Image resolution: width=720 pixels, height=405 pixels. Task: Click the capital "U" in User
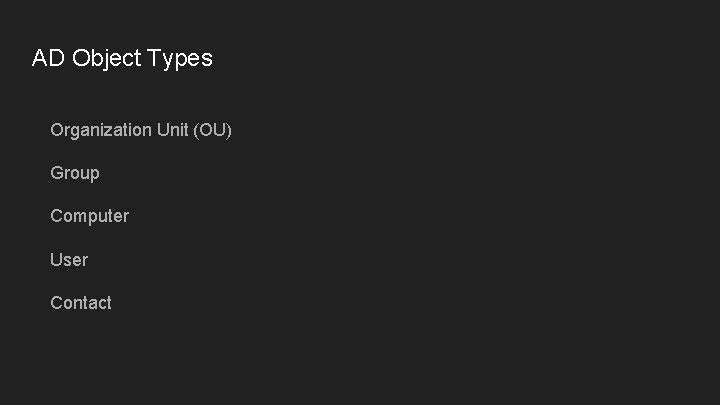(56, 259)
